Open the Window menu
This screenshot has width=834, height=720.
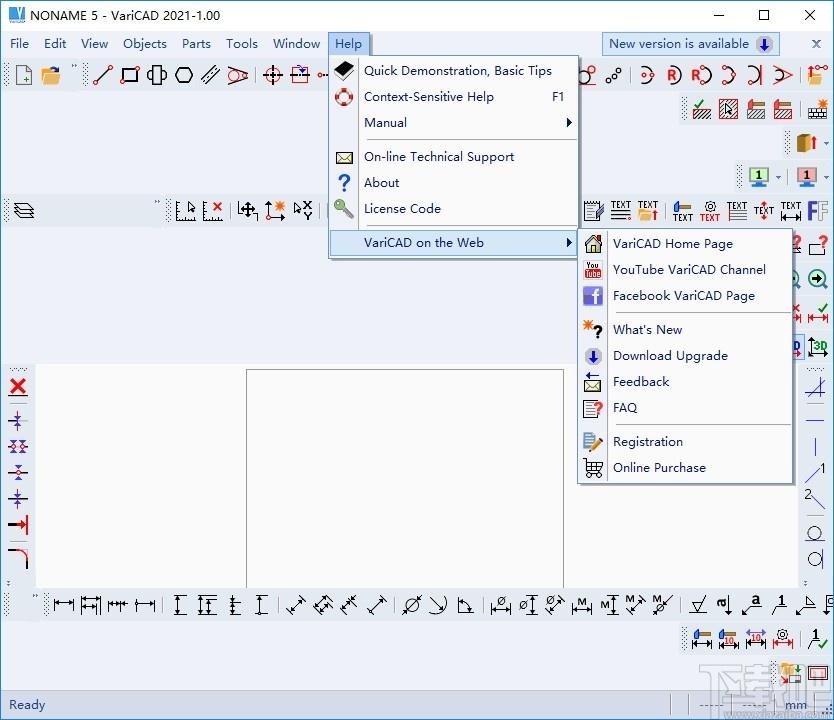pos(296,44)
